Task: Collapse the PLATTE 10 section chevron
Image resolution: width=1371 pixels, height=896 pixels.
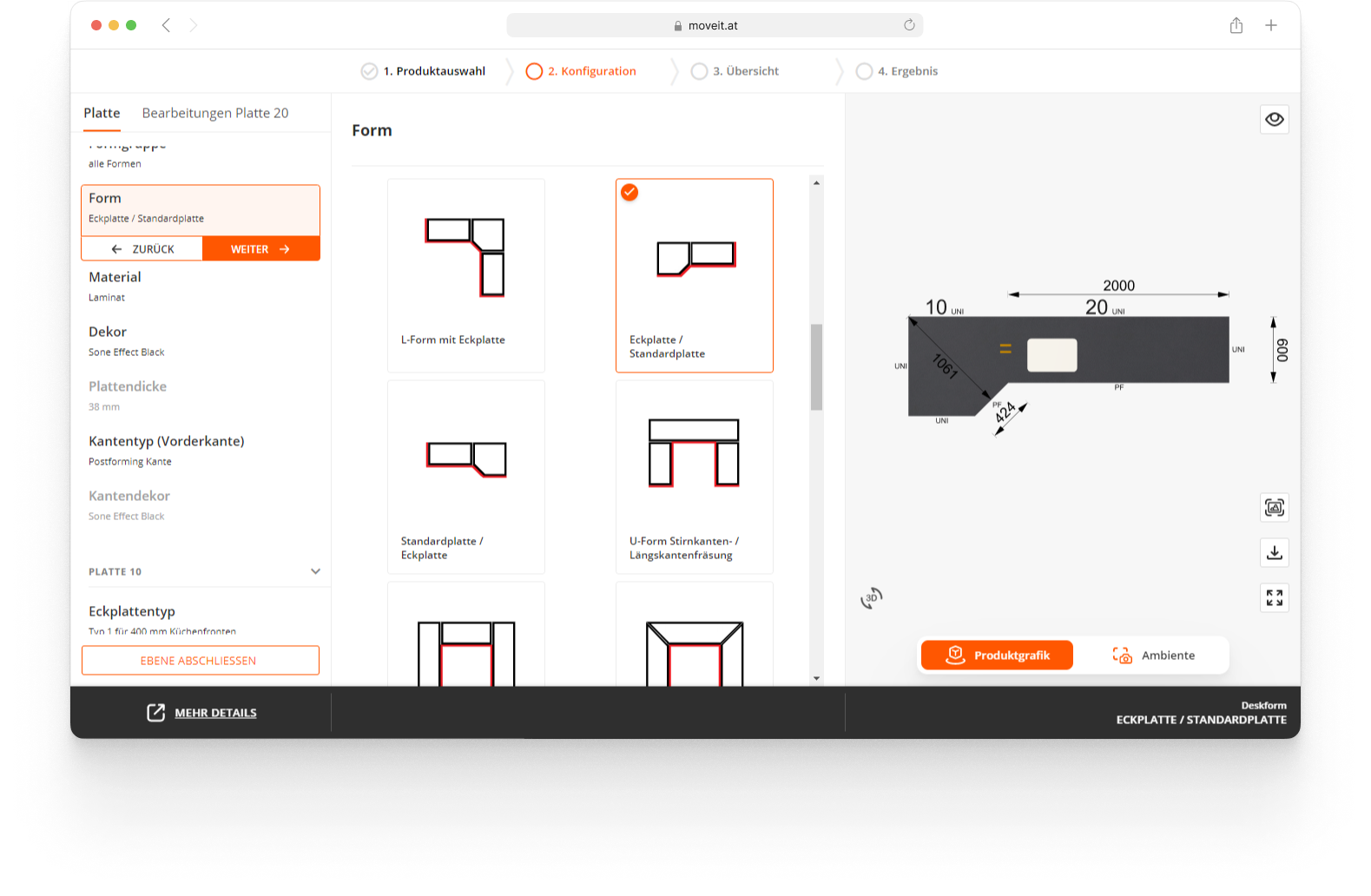Action: click(315, 571)
